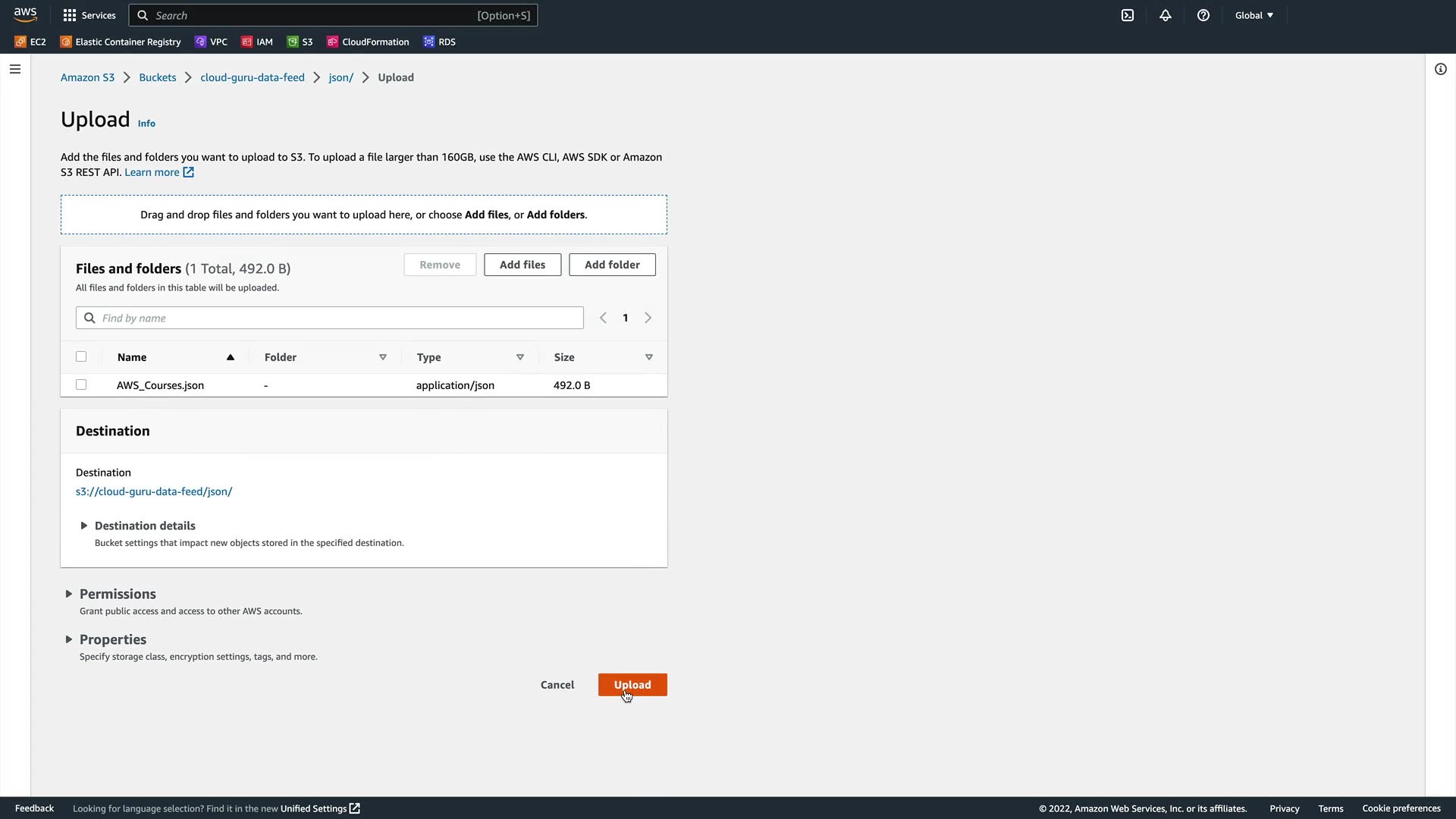Open the info panel icon at right

click(x=1441, y=69)
